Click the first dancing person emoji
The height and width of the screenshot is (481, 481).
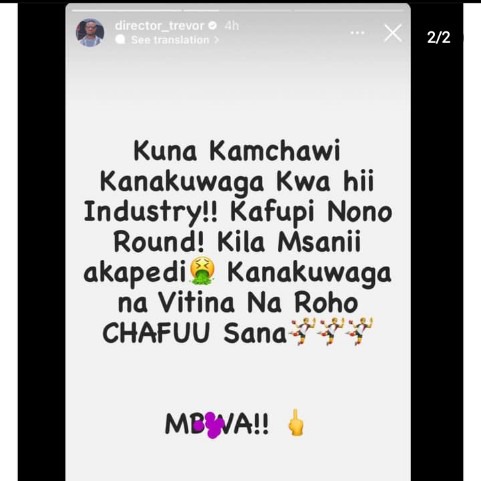pyautogui.click(x=301, y=331)
